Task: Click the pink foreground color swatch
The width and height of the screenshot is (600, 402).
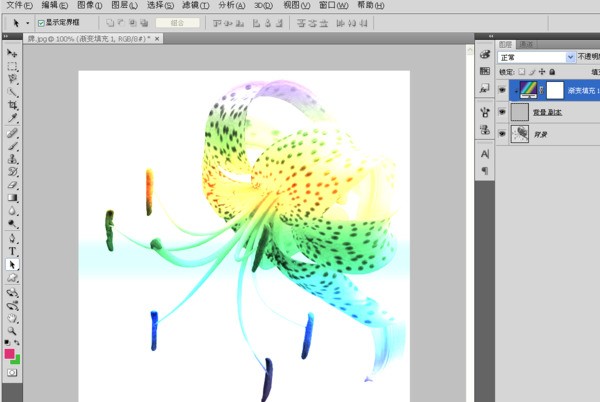Action: click(x=10, y=353)
